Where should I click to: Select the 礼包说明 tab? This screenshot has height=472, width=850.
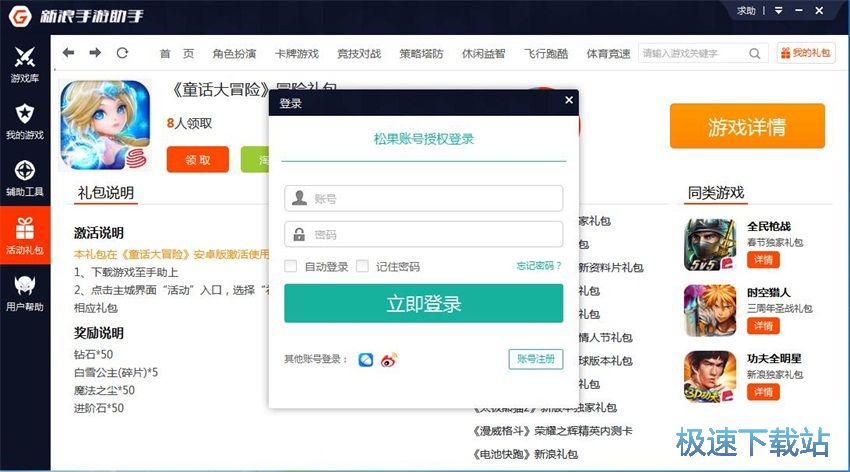pyautogui.click(x=106, y=193)
